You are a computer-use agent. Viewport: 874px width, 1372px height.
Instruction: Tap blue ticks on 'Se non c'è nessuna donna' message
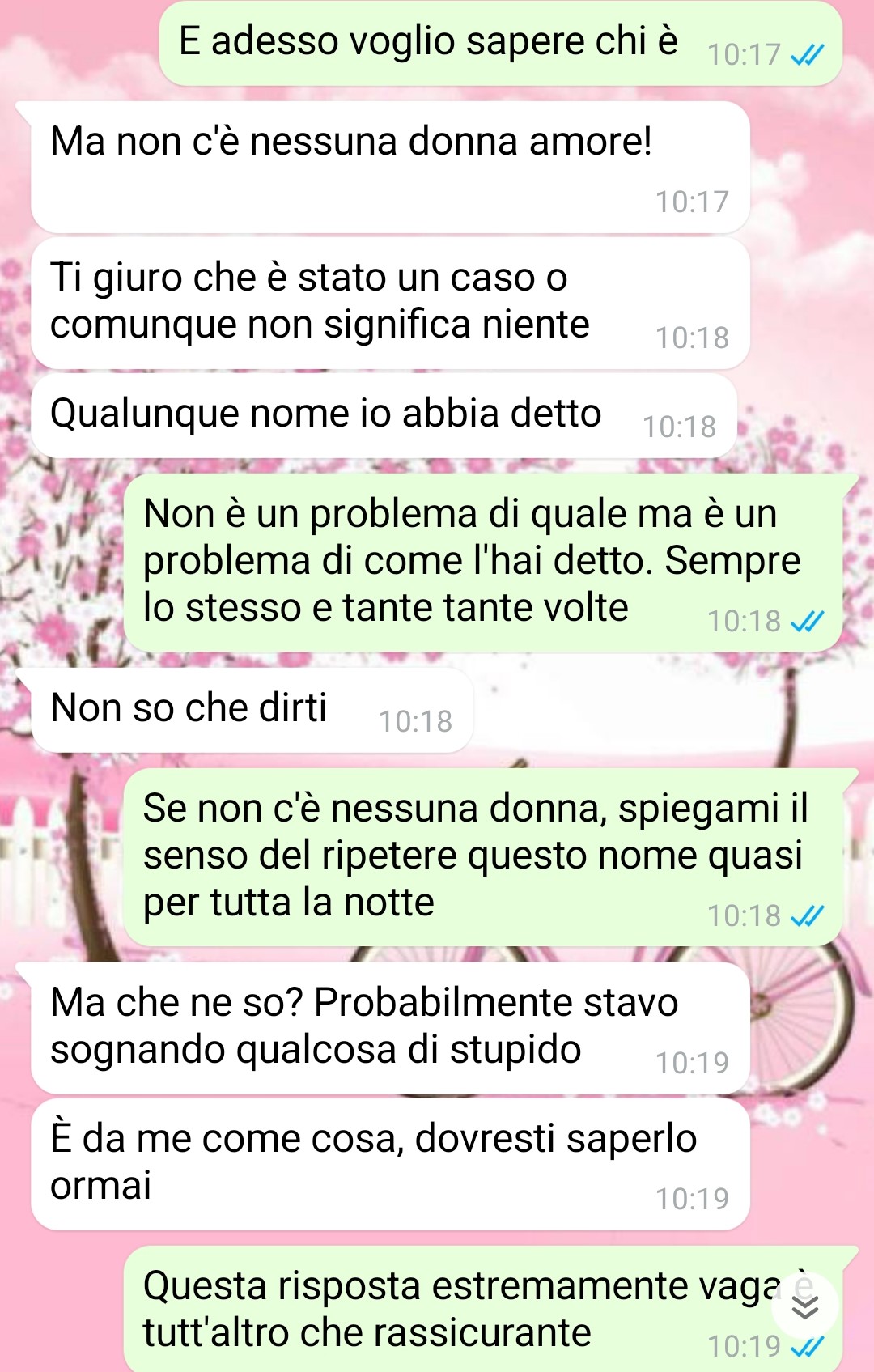[807, 916]
